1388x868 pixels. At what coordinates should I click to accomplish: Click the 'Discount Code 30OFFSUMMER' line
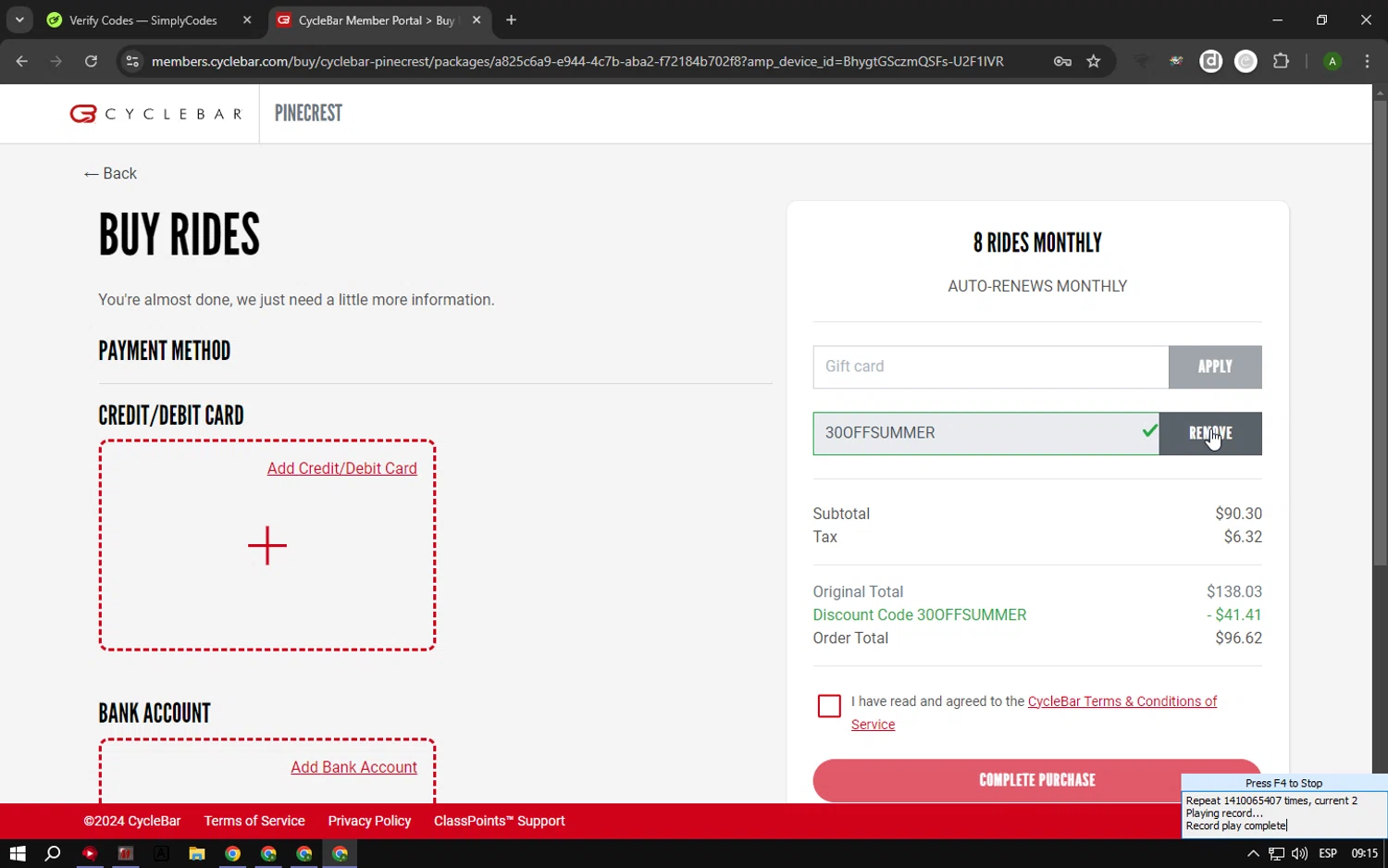coord(920,614)
